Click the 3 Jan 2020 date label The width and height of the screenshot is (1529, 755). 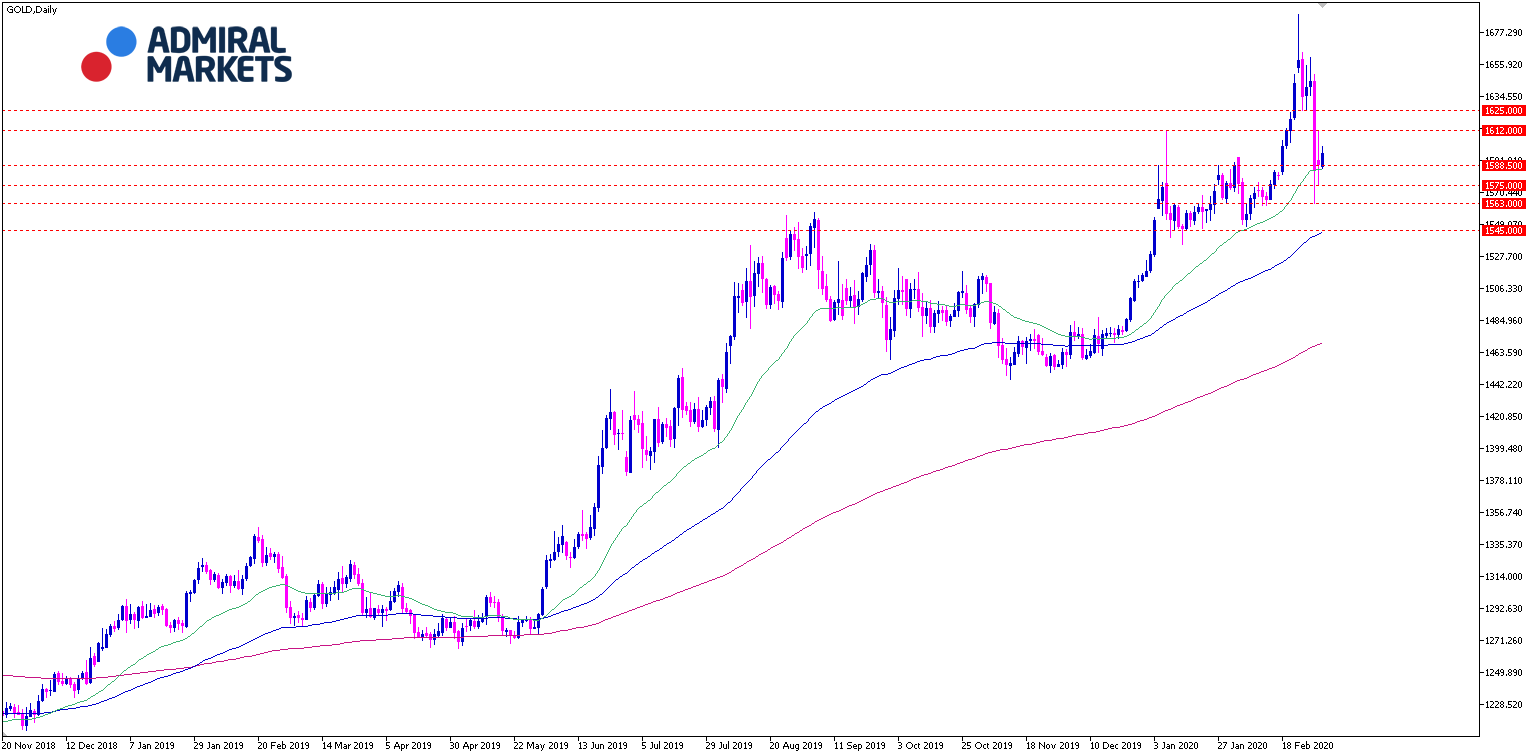pyautogui.click(x=1176, y=746)
